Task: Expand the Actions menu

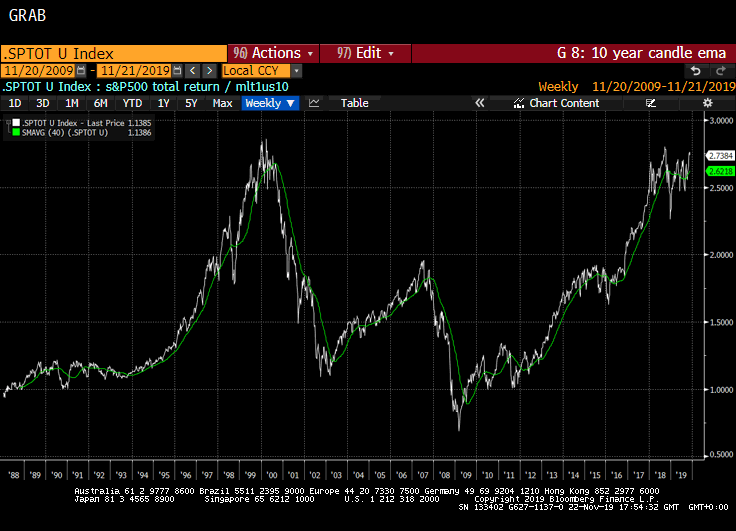Action: click(274, 53)
